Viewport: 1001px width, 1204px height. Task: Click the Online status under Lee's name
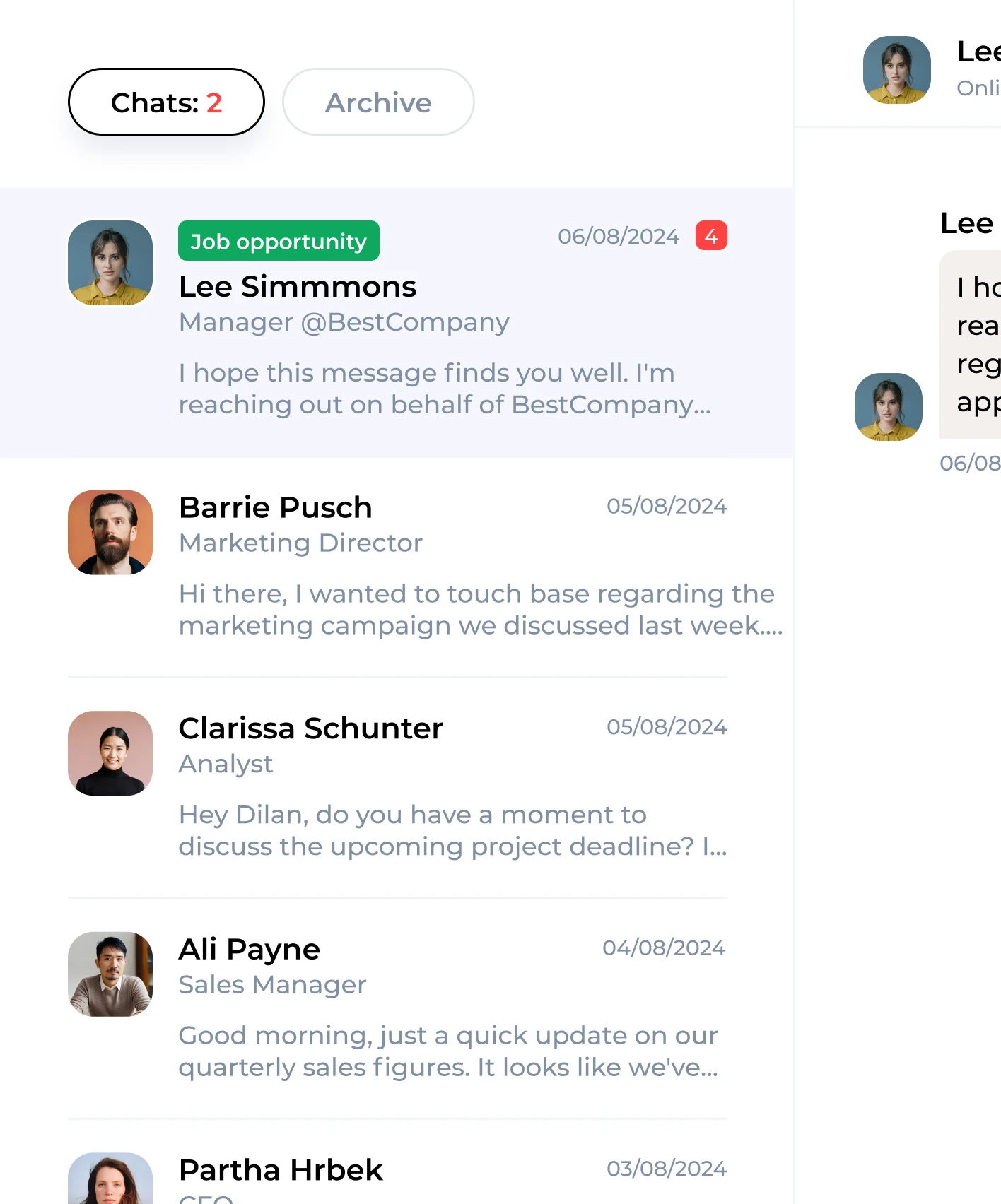coord(979,88)
